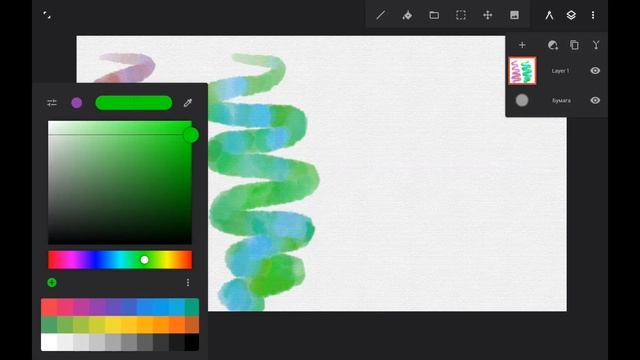Open color sliders settings icon

point(51,103)
